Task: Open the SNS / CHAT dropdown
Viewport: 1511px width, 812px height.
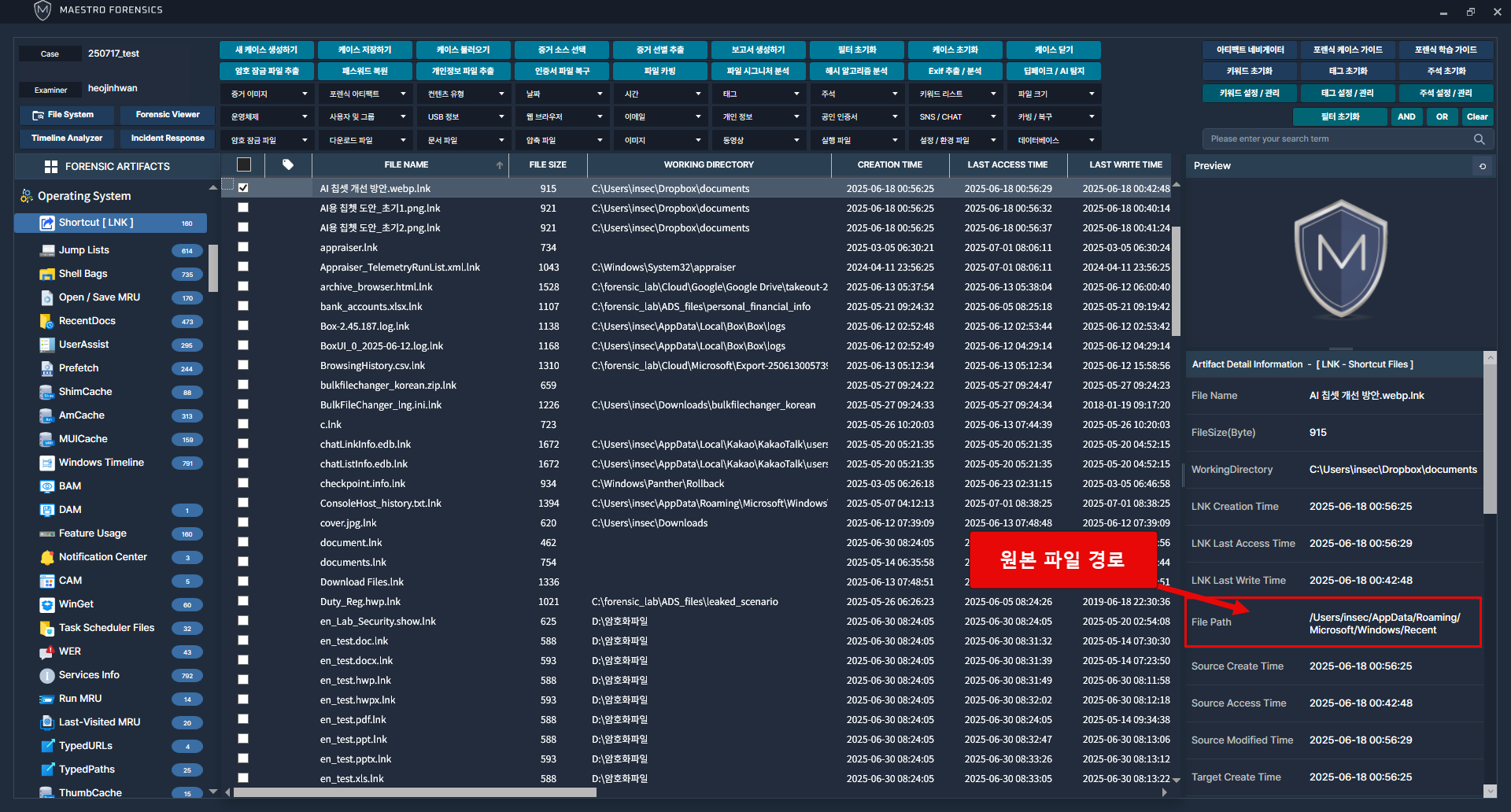Action: click(956, 117)
